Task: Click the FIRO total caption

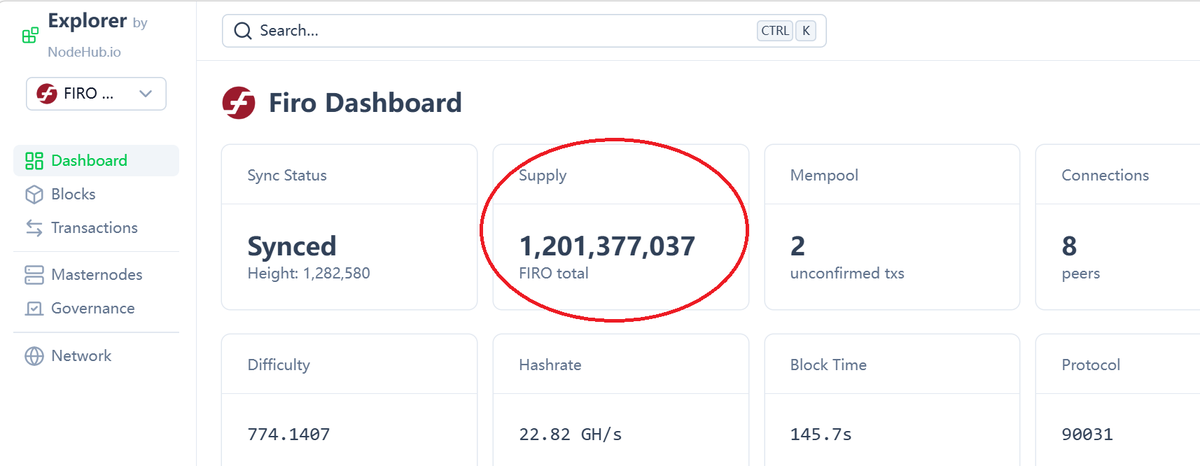Action: pyautogui.click(x=554, y=273)
